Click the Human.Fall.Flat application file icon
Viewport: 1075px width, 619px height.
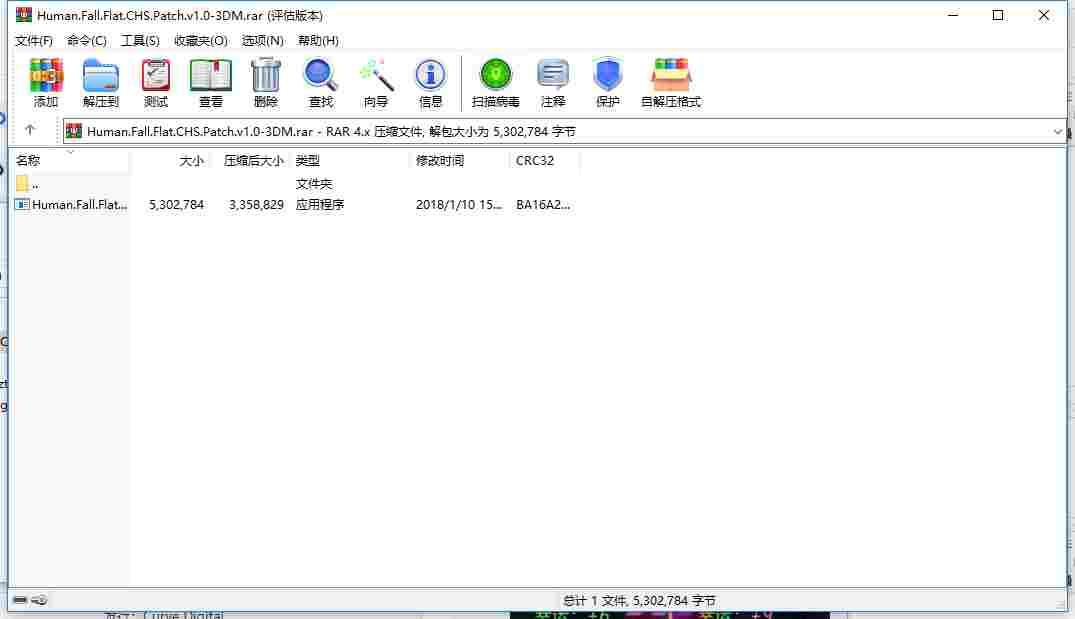click(x=22, y=204)
